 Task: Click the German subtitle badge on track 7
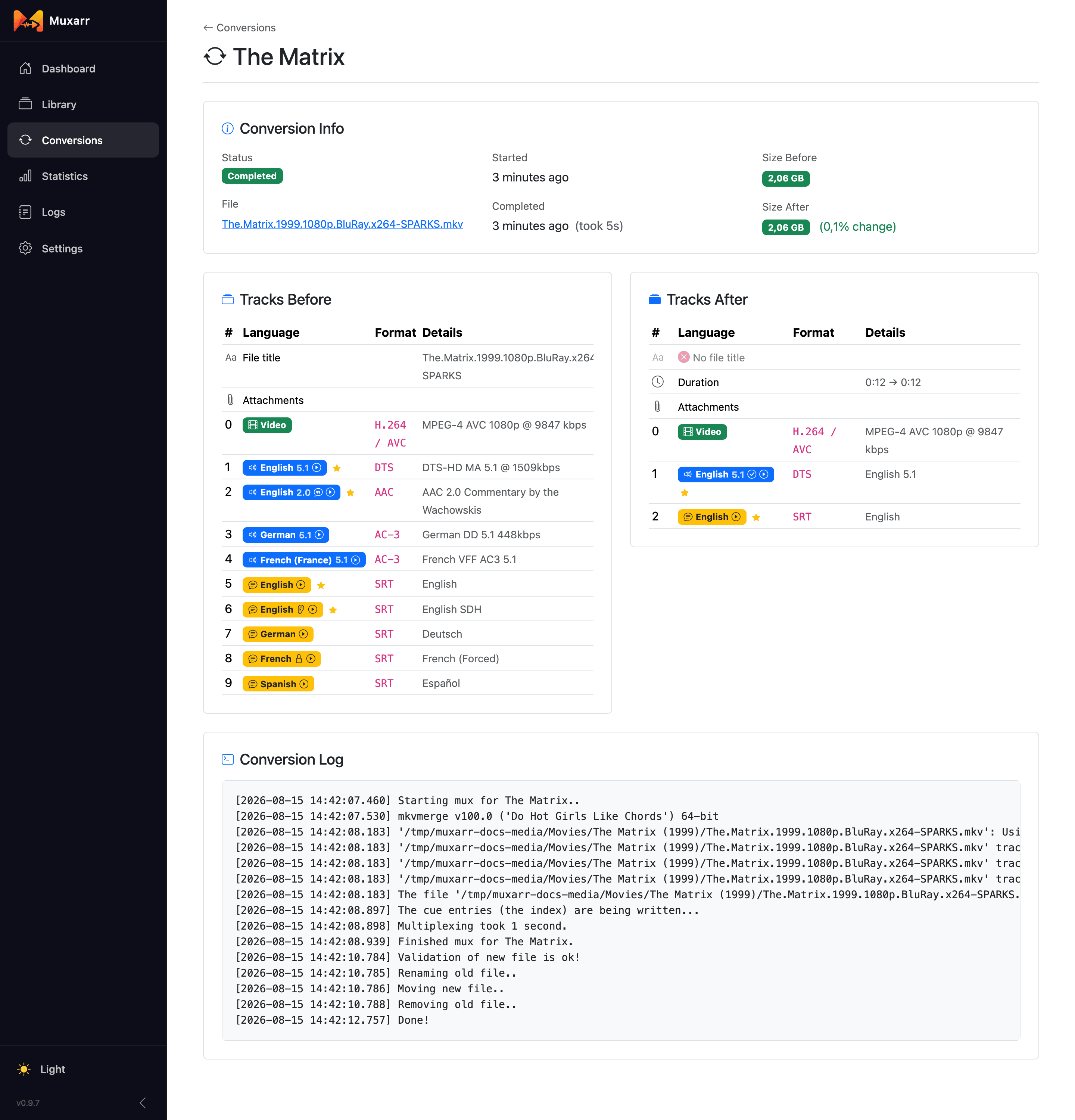point(278,634)
